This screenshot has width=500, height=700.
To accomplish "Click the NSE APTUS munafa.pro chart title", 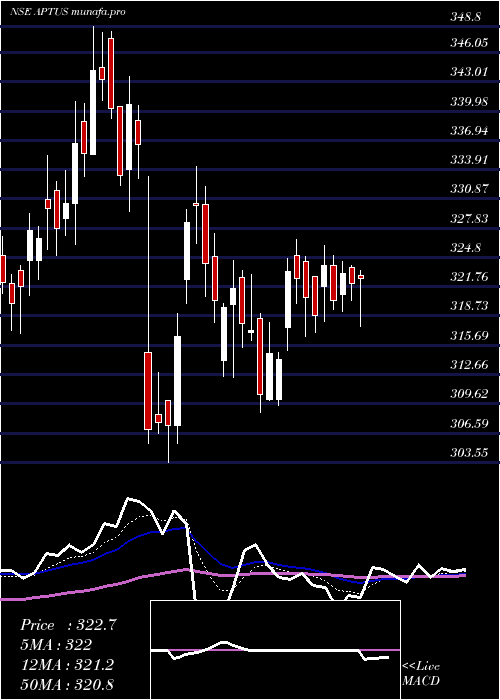I will pyautogui.click(x=67, y=12).
